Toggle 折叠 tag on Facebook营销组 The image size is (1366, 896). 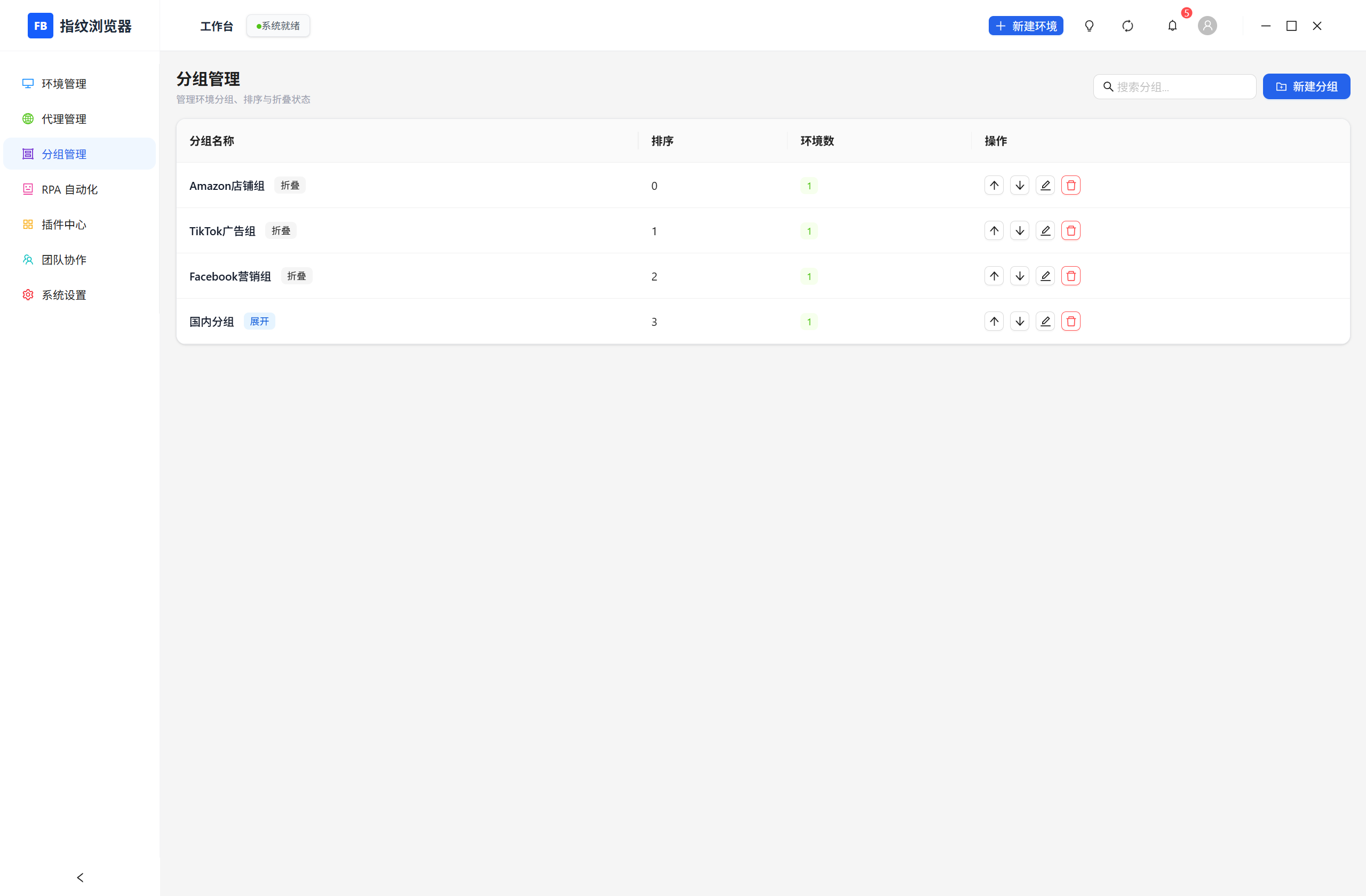coord(297,276)
